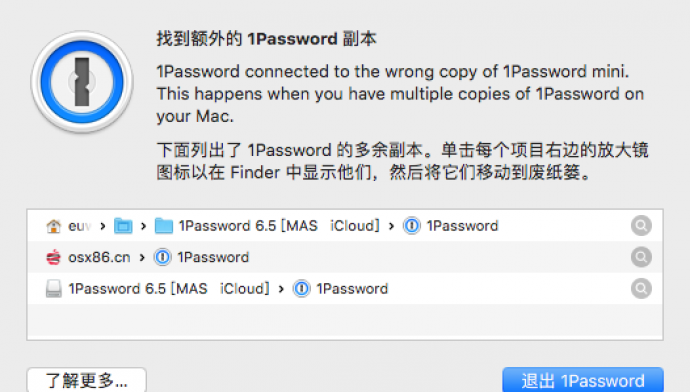Click the 1Password icon after osx86.cn

click(162, 257)
